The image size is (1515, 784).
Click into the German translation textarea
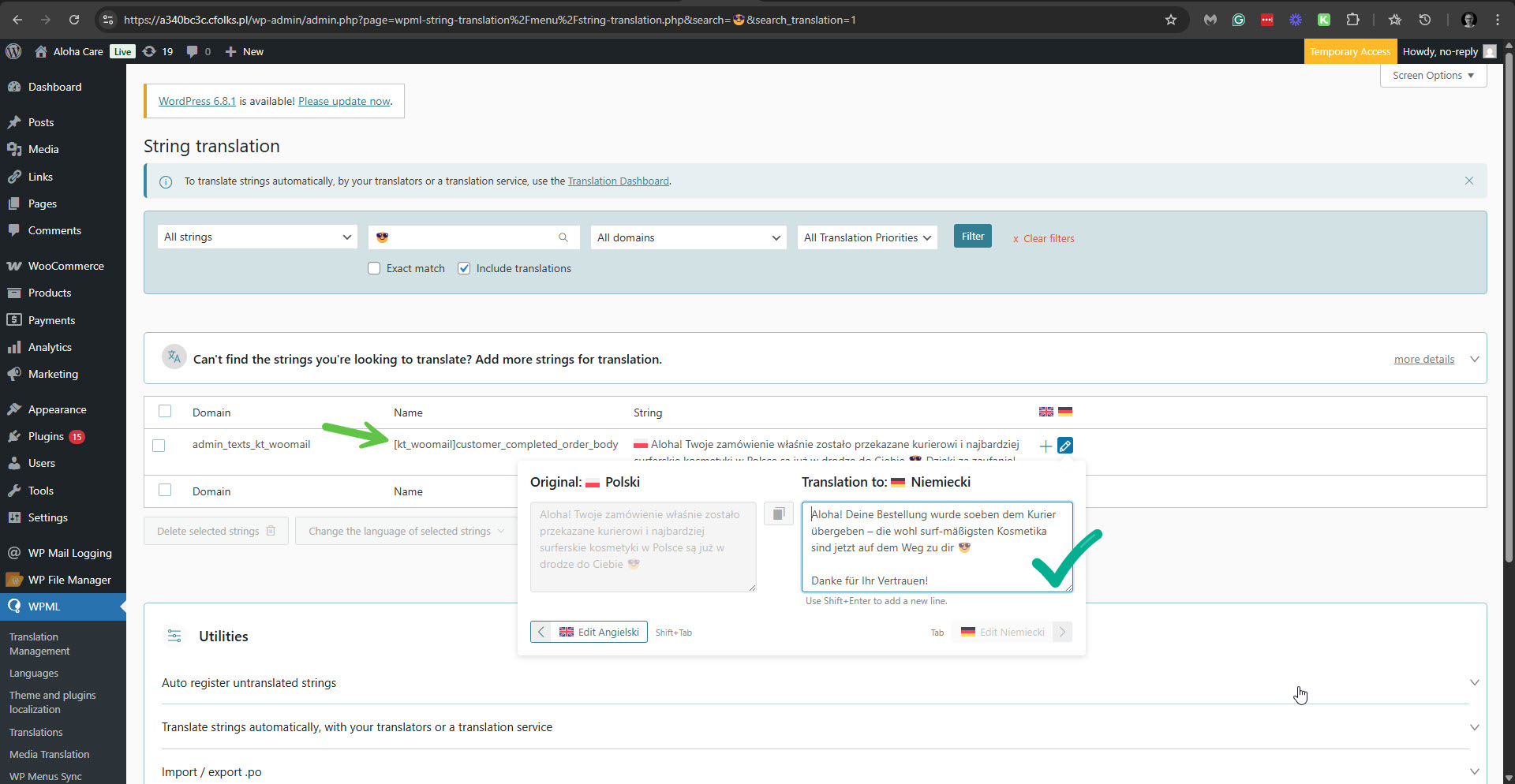pos(937,547)
